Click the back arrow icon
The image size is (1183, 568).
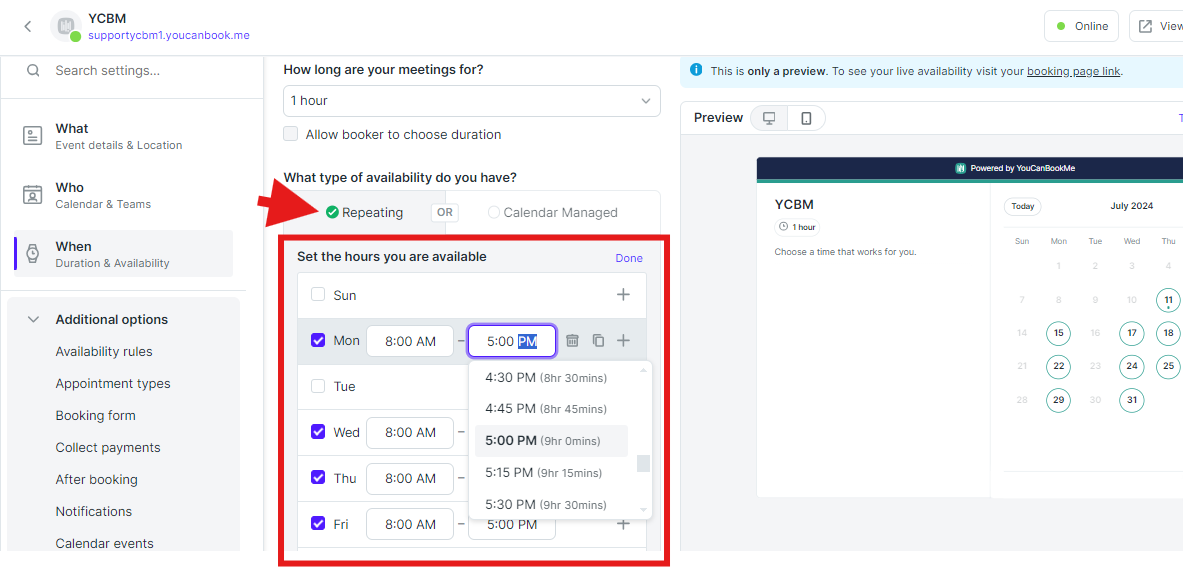point(27,26)
